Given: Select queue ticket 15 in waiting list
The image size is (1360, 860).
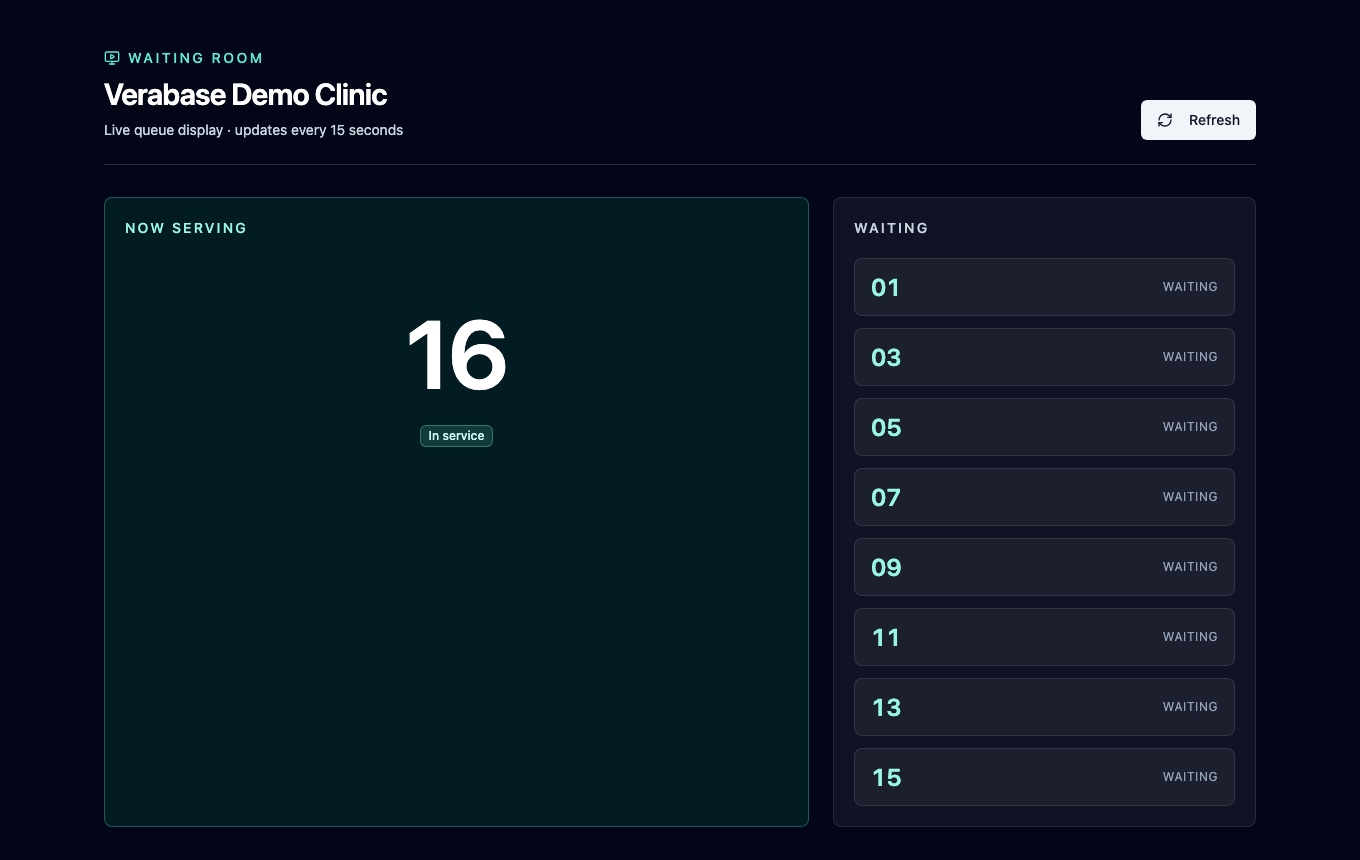Looking at the screenshot, I should [1044, 777].
